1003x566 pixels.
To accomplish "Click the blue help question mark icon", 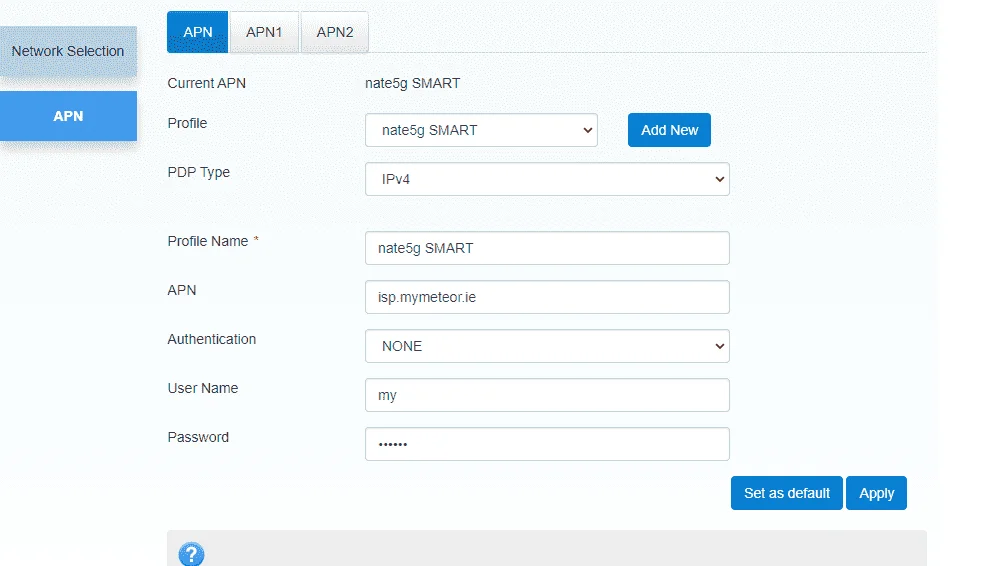I will pos(191,554).
